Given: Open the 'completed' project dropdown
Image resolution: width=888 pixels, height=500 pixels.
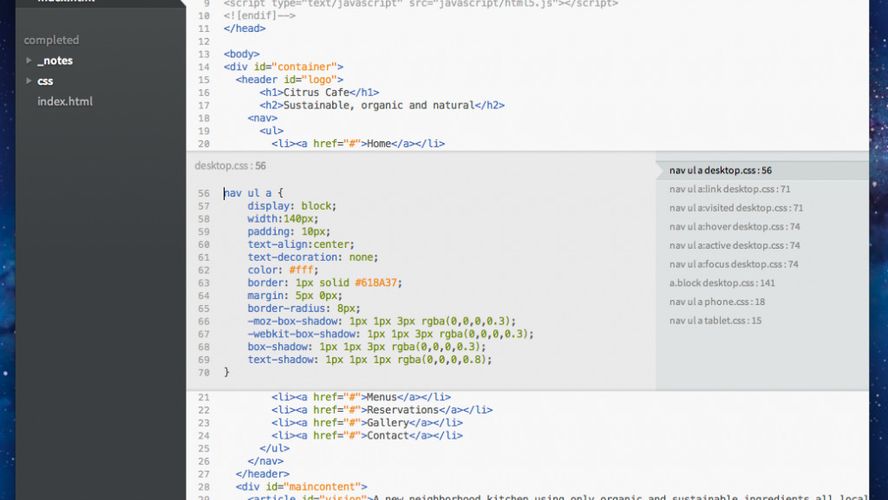Looking at the screenshot, I should [51, 40].
